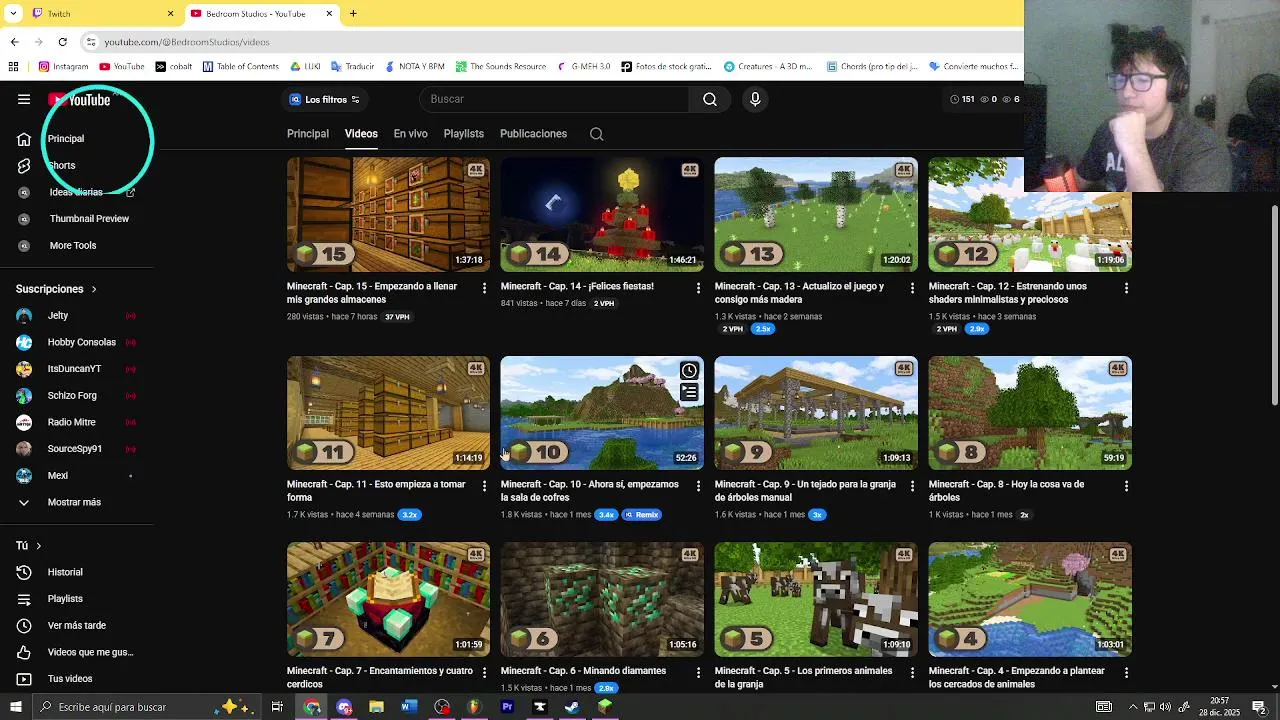
Task: Open Ideas diarias in the sidebar
Action: 76,192
